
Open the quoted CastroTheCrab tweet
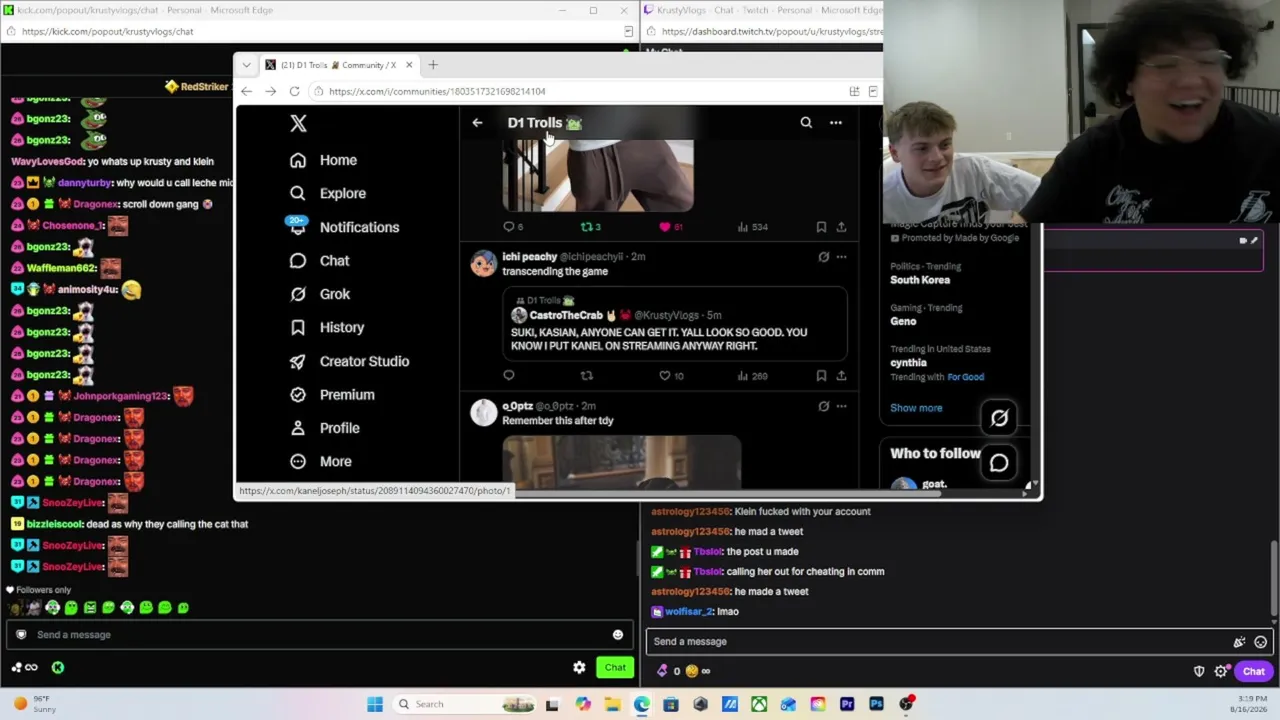(x=675, y=324)
